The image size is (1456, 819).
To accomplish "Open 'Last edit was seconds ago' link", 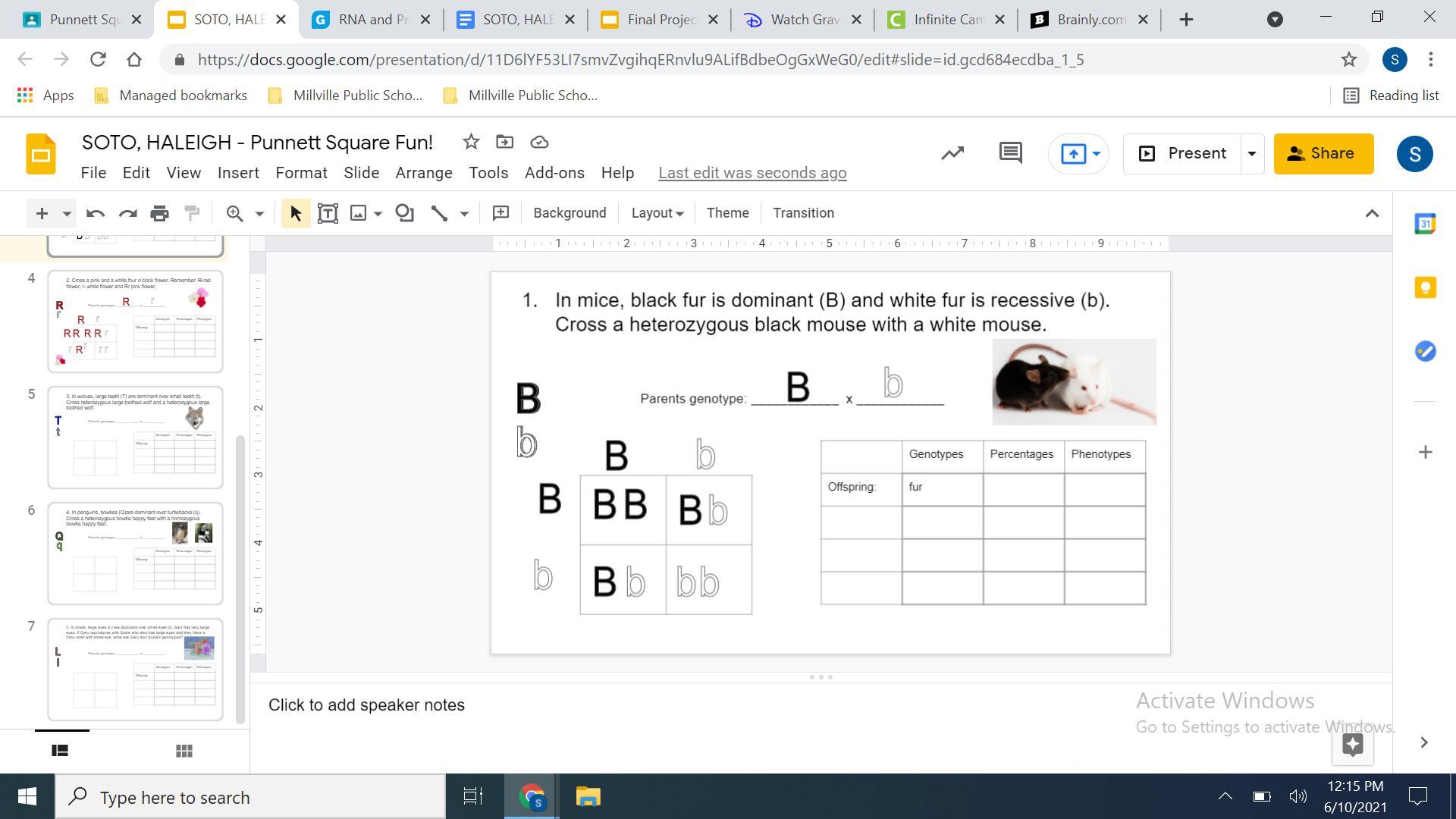I will 752,173.
